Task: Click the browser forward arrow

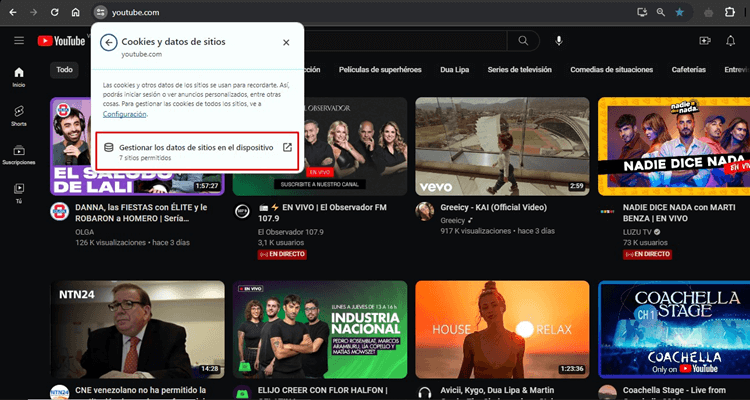Action: click(x=33, y=12)
